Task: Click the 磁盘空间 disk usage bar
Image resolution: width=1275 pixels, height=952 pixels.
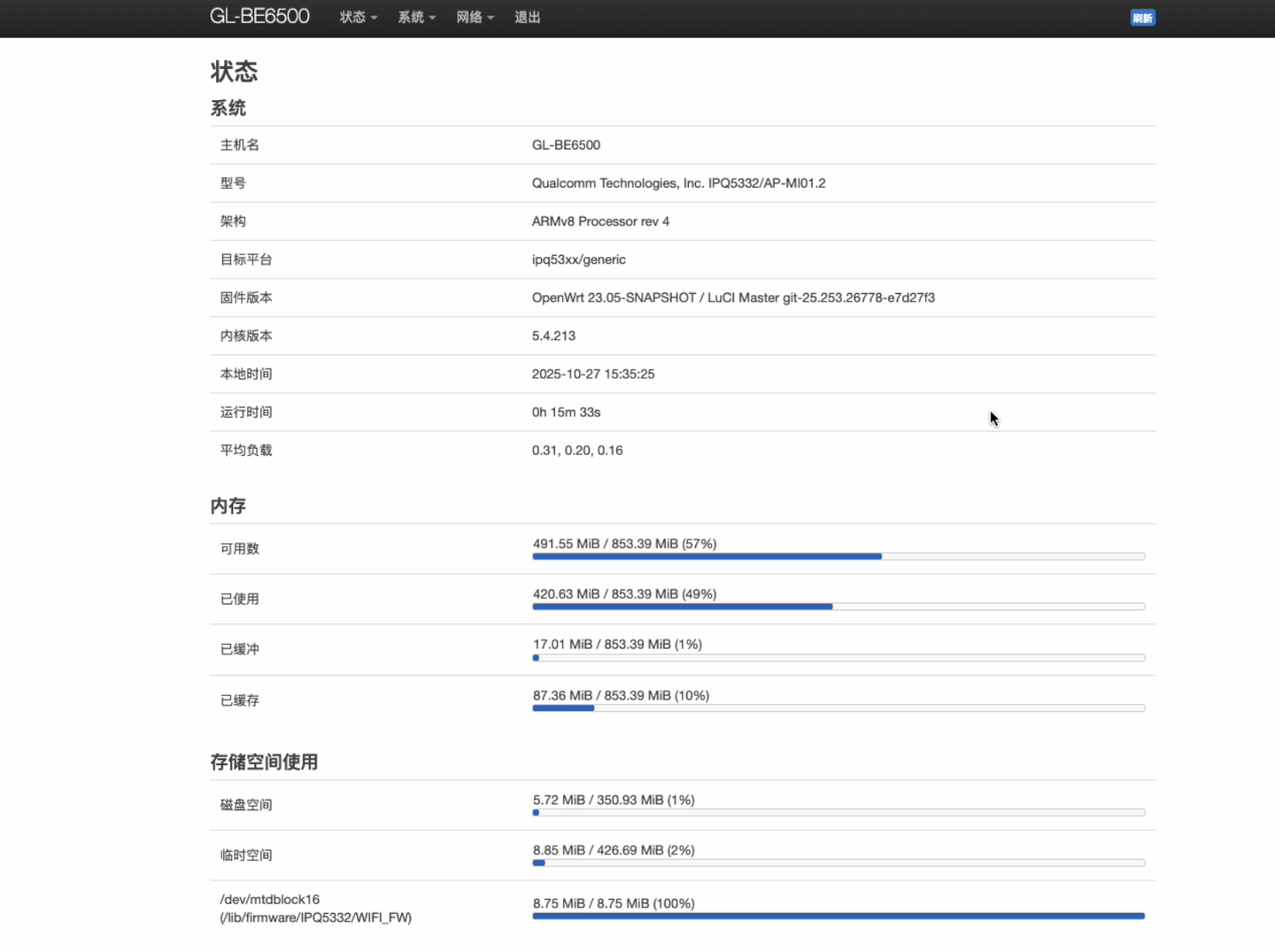Action: 838,812
